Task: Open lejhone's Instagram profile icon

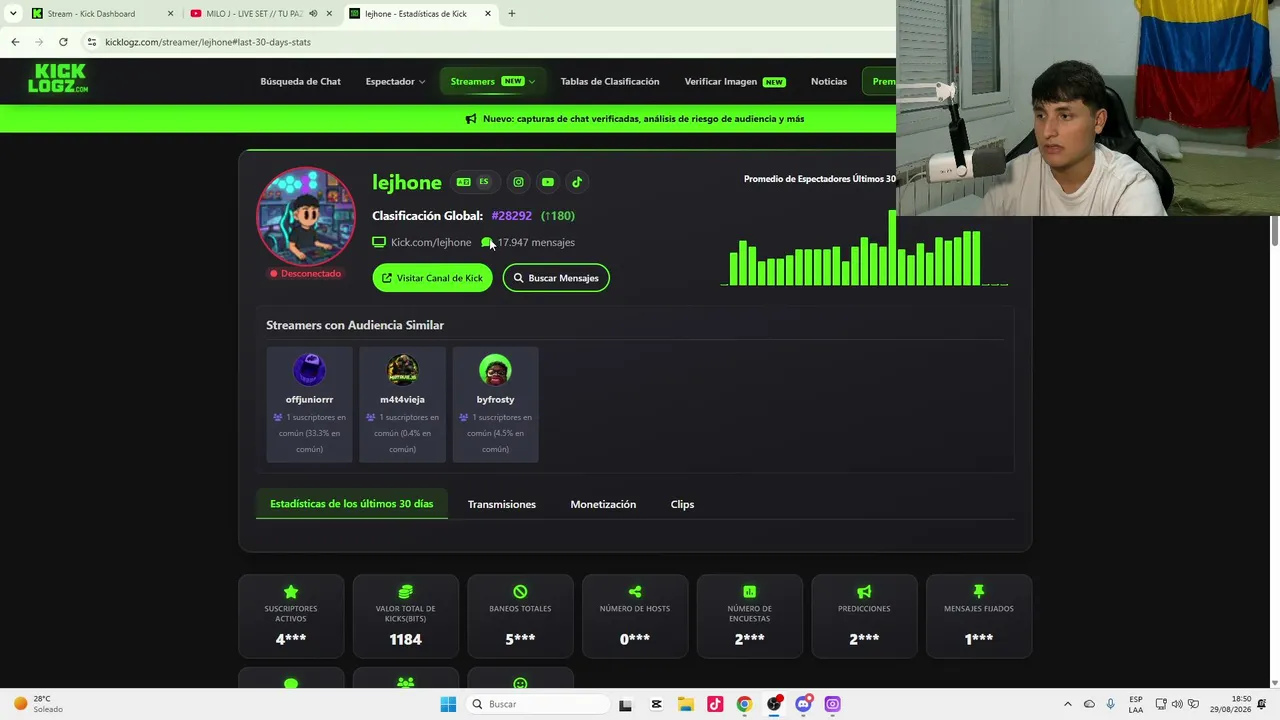Action: coord(518,182)
